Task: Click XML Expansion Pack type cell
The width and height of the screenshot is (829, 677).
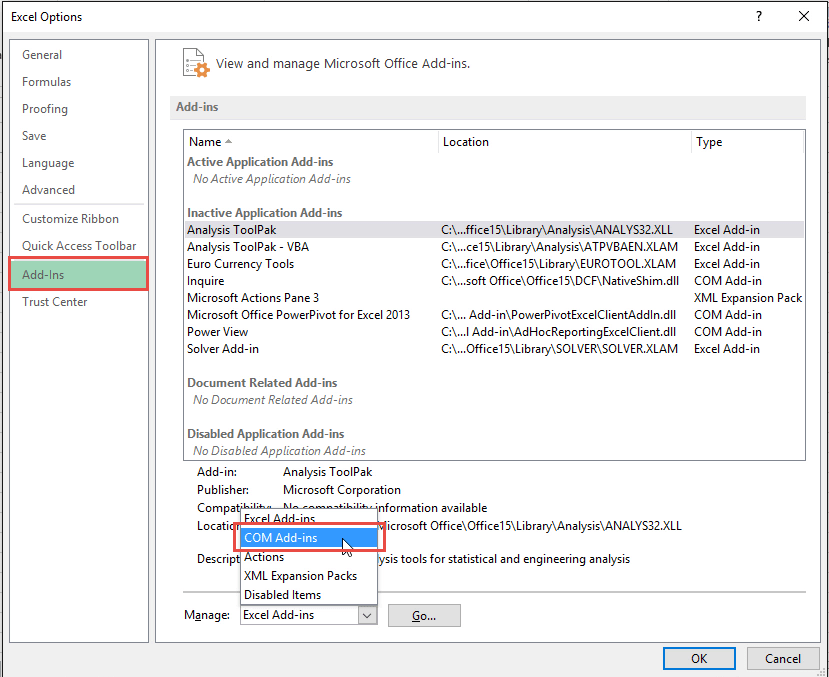Action: pyautogui.click(x=748, y=298)
